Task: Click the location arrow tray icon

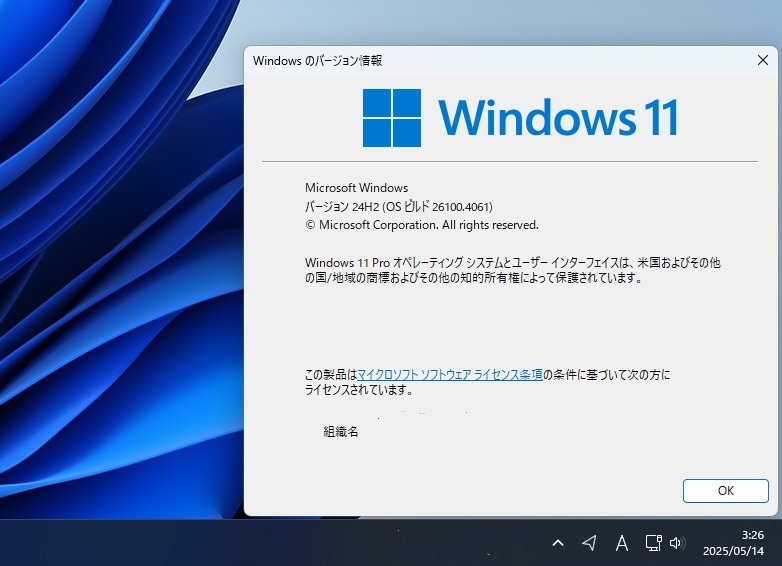Action: click(x=589, y=543)
